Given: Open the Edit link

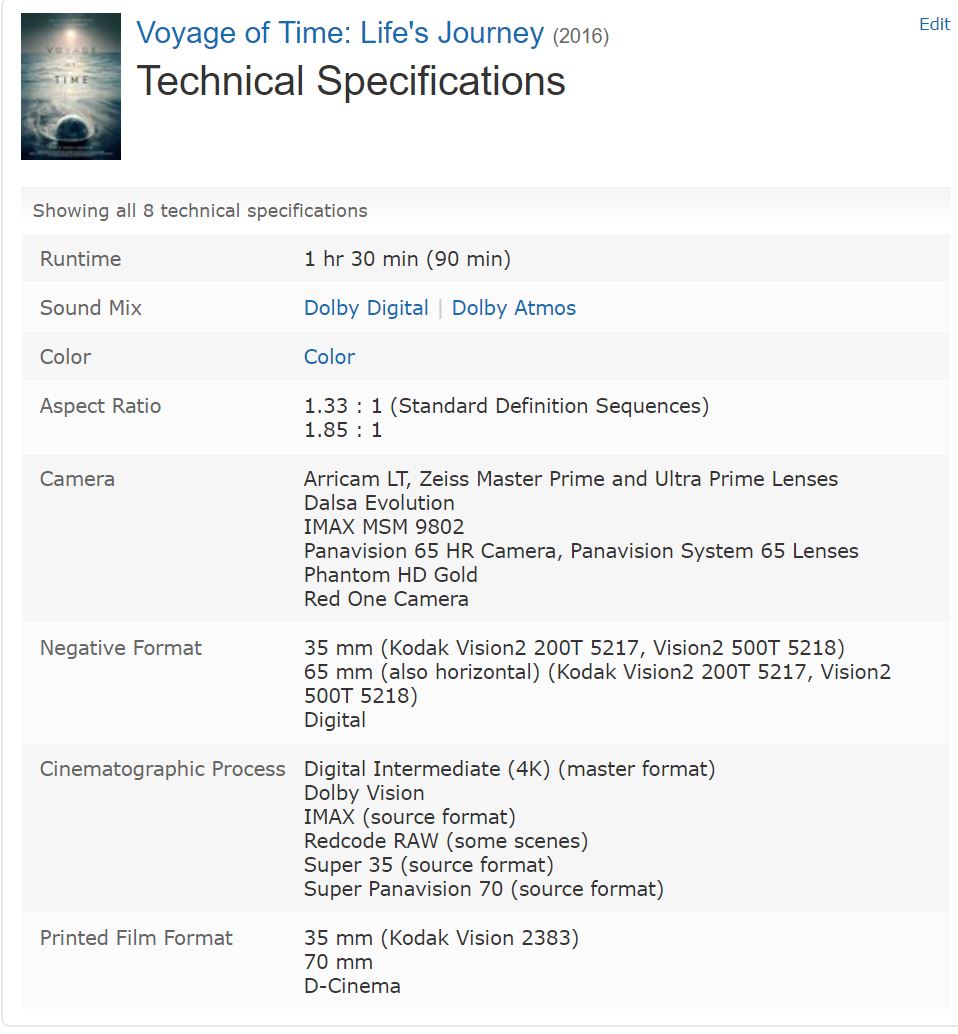Looking at the screenshot, I should tap(934, 24).
